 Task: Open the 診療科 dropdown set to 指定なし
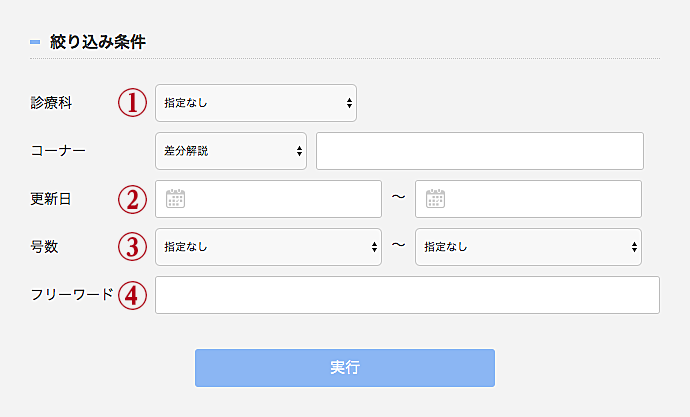click(256, 103)
